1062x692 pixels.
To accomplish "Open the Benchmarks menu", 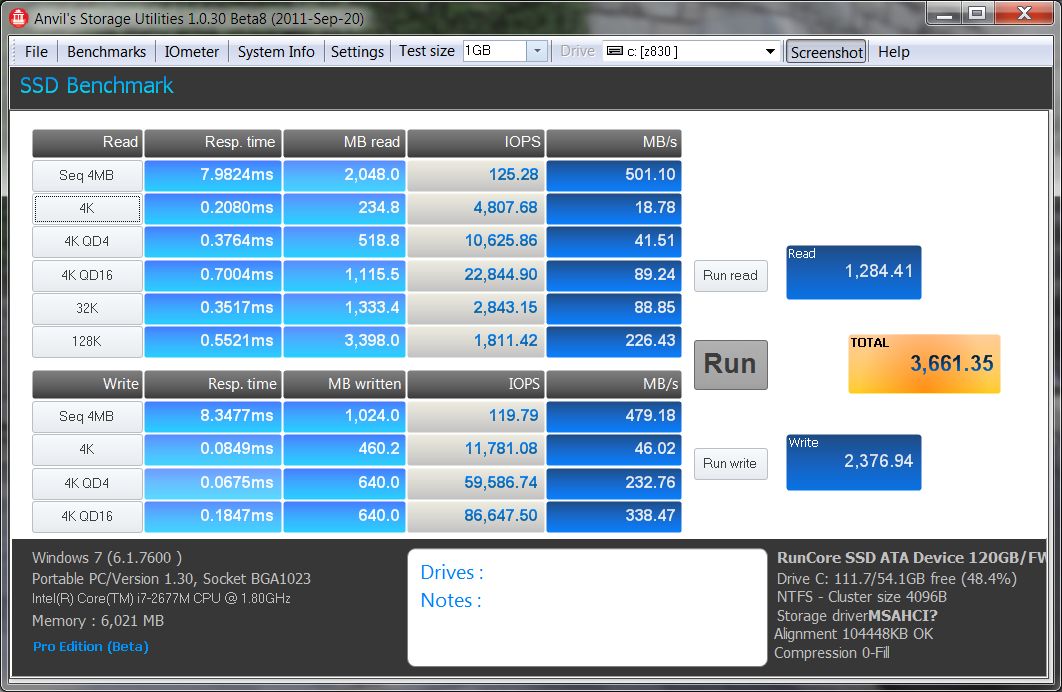I will pyautogui.click(x=106, y=52).
